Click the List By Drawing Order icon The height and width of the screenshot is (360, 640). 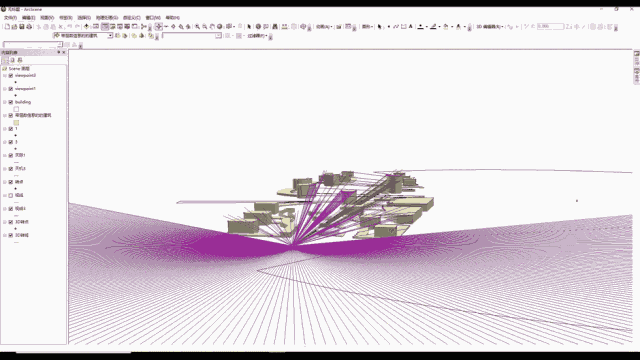(5, 60)
